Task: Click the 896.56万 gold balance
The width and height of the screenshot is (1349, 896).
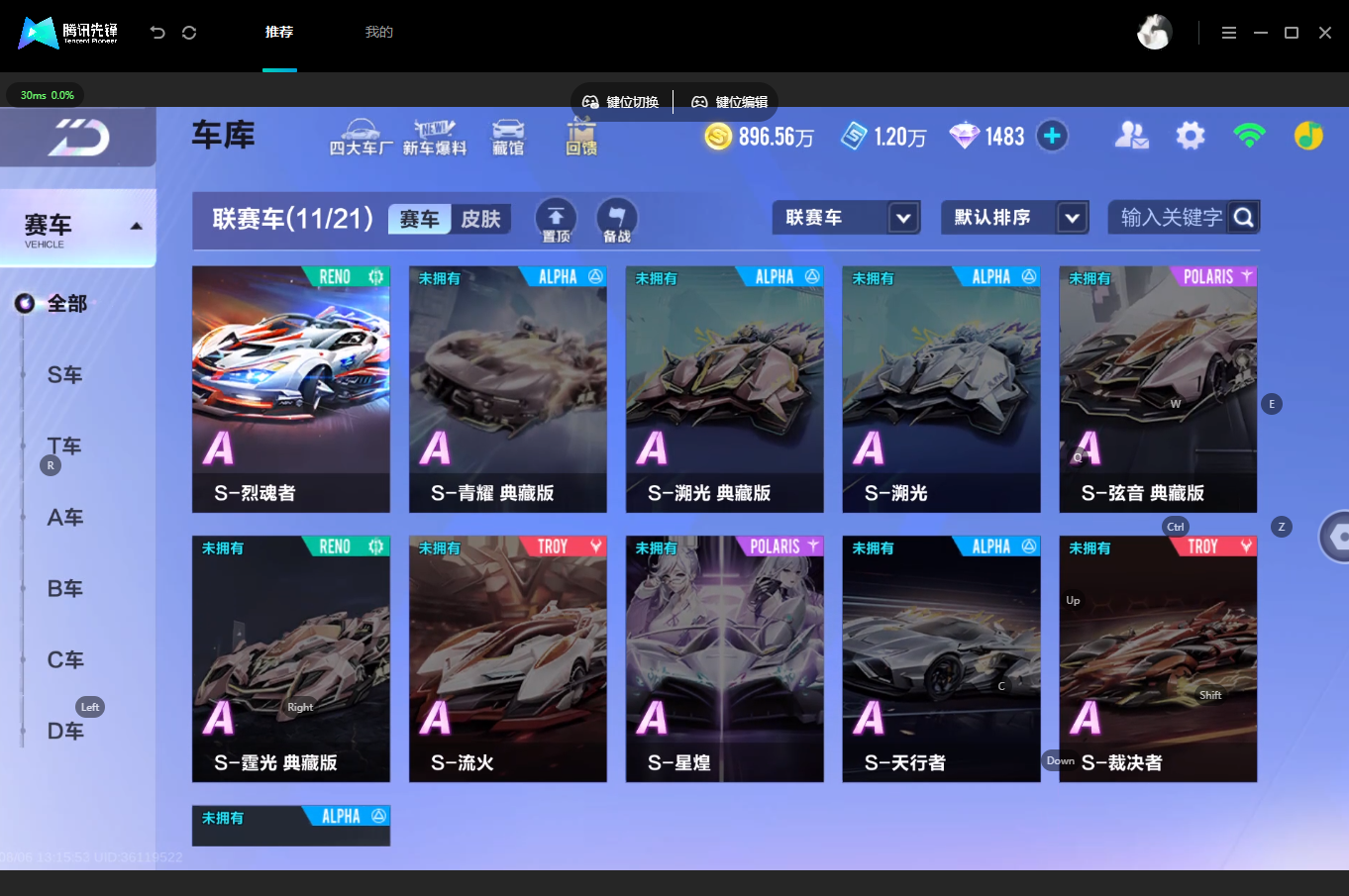Action: (777, 137)
